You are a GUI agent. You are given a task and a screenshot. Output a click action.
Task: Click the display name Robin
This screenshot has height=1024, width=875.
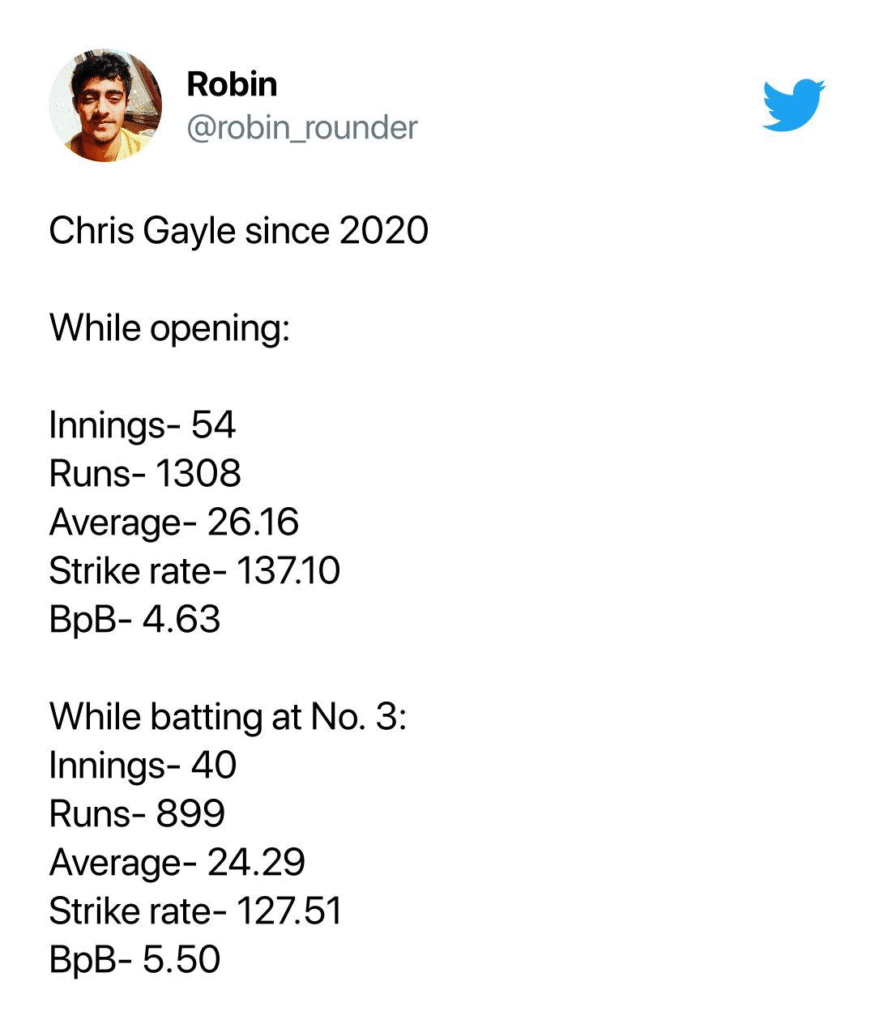coord(231,84)
